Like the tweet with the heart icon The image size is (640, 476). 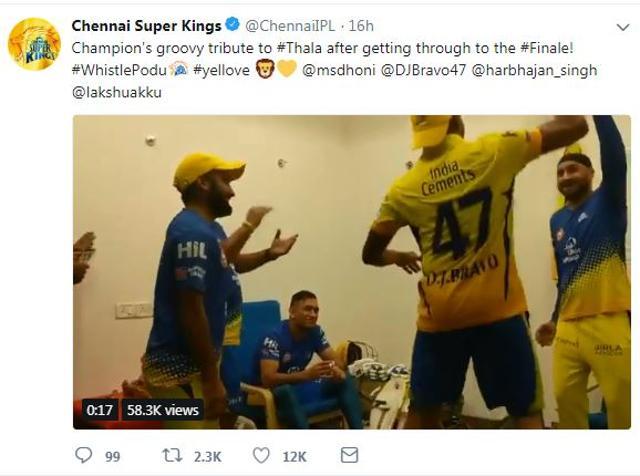(x=261, y=456)
